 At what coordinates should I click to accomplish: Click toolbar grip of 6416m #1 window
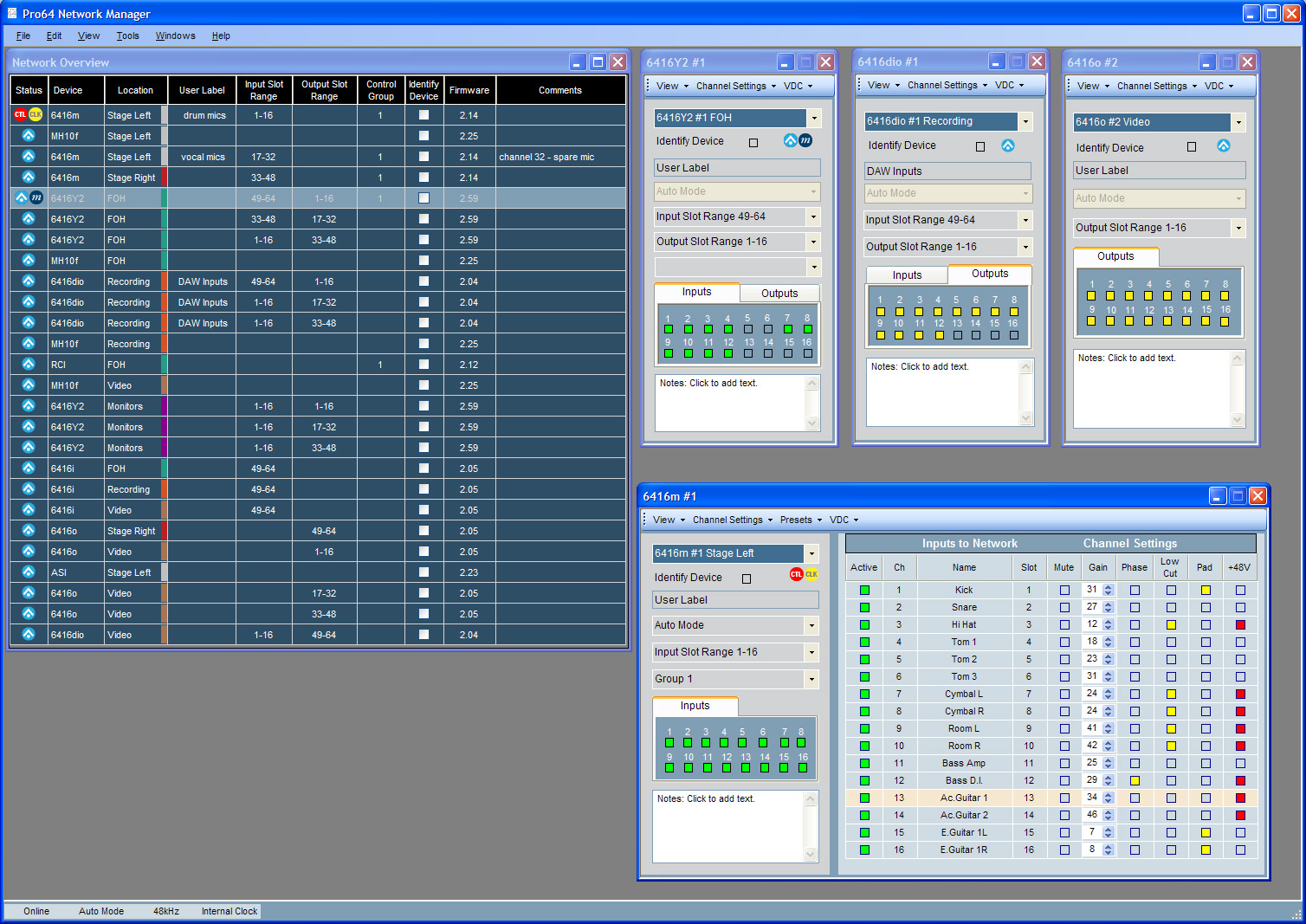click(644, 520)
